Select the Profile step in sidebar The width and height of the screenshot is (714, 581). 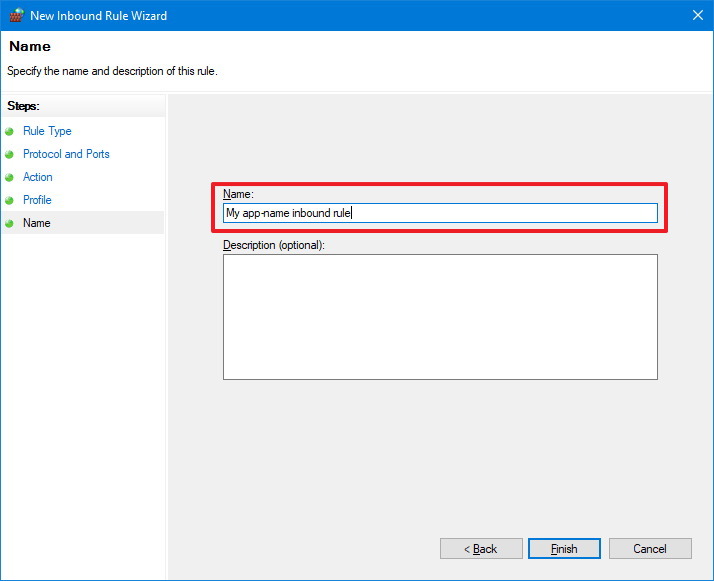tap(37, 200)
